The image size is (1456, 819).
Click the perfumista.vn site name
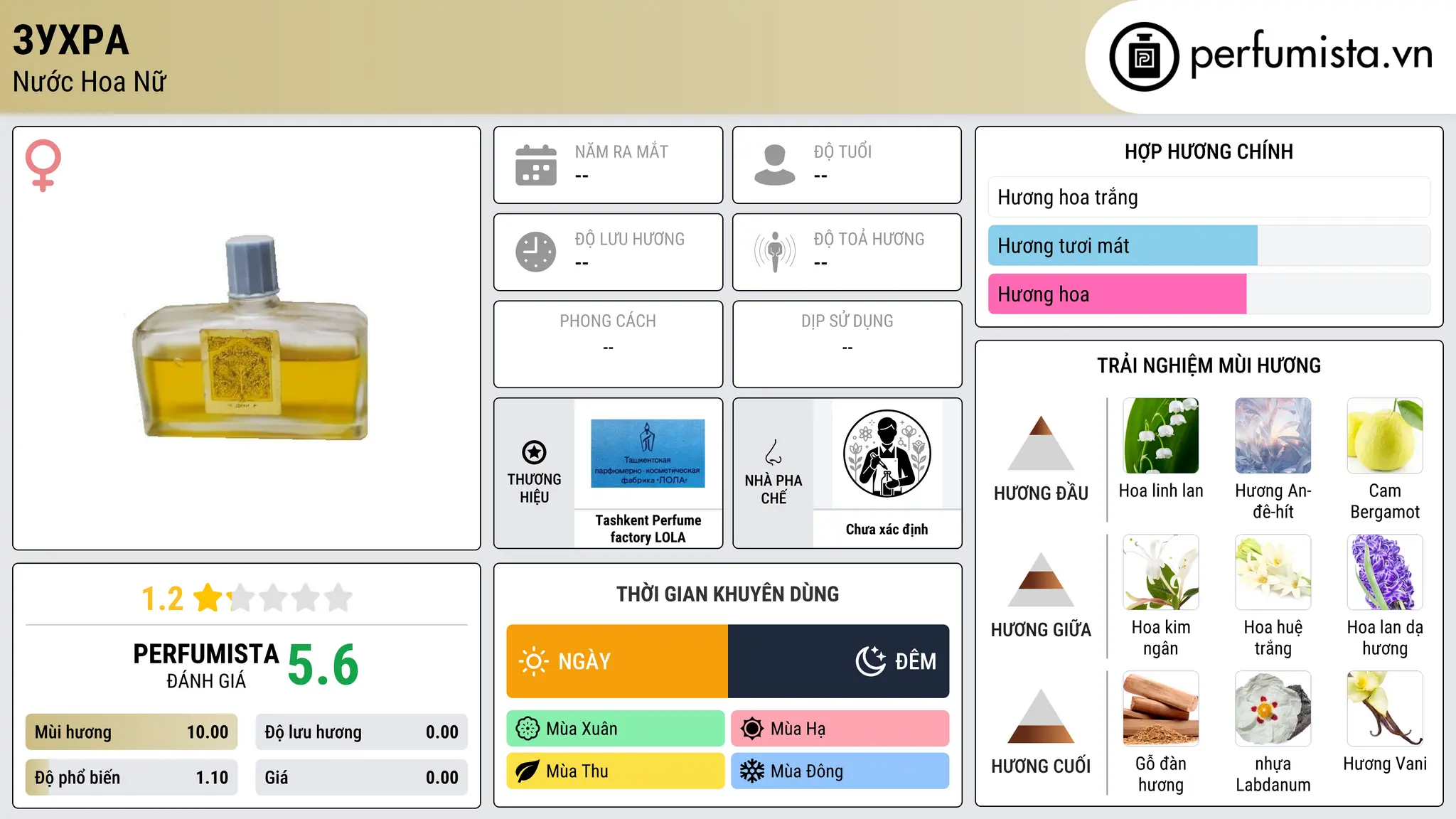pos(1312,55)
